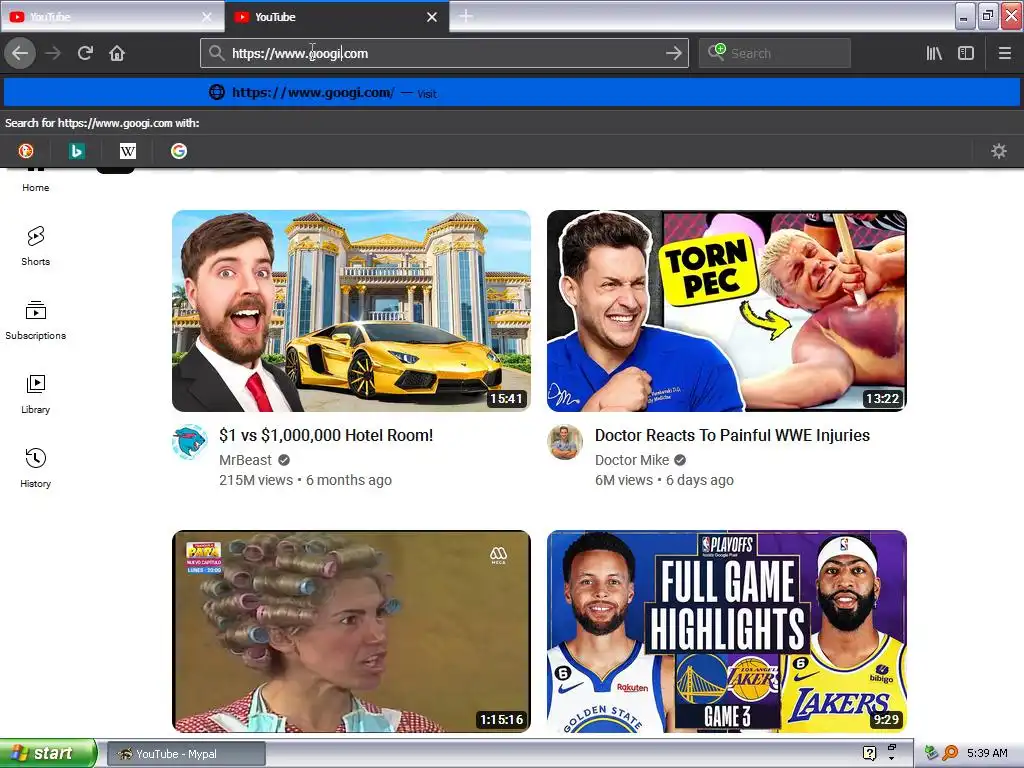The width and height of the screenshot is (1024, 768).
Task: Open the woman with hair curlers thumbnail
Action: coord(351,631)
